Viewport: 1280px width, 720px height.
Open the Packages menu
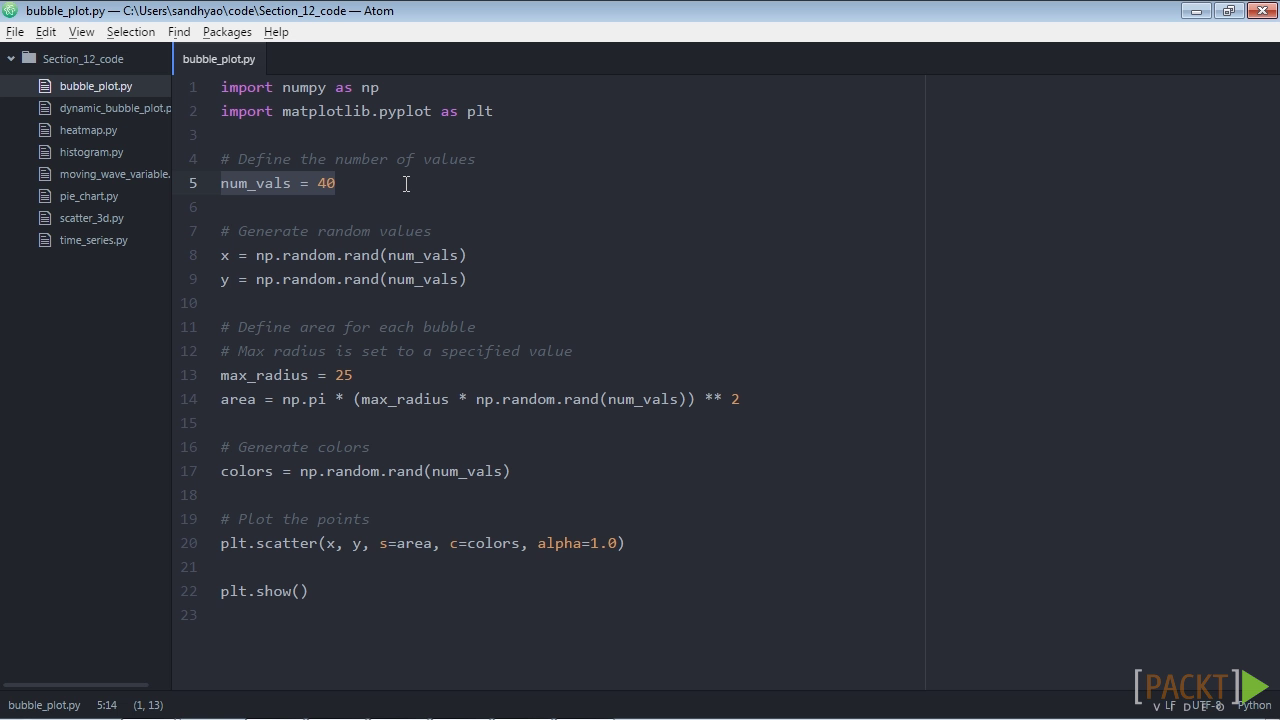coord(227,32)
